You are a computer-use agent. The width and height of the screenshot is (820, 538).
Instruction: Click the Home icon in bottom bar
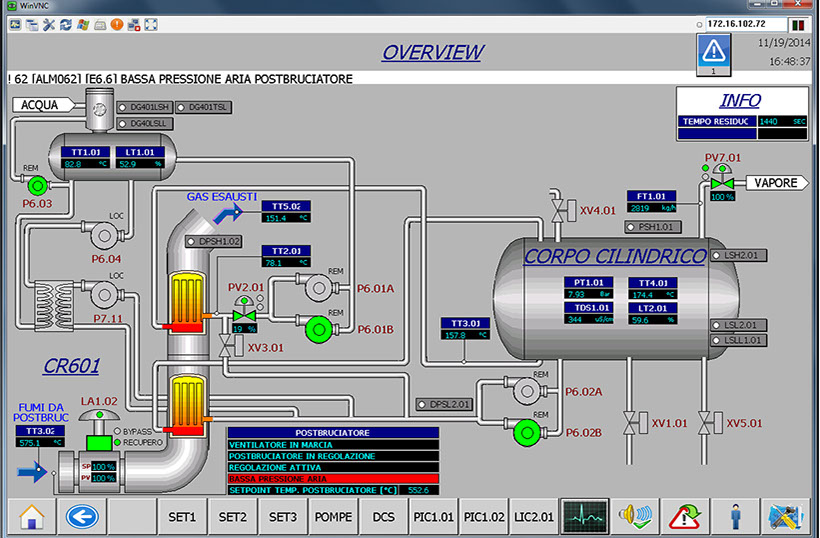pyautogui.click(x=32, y=516)
